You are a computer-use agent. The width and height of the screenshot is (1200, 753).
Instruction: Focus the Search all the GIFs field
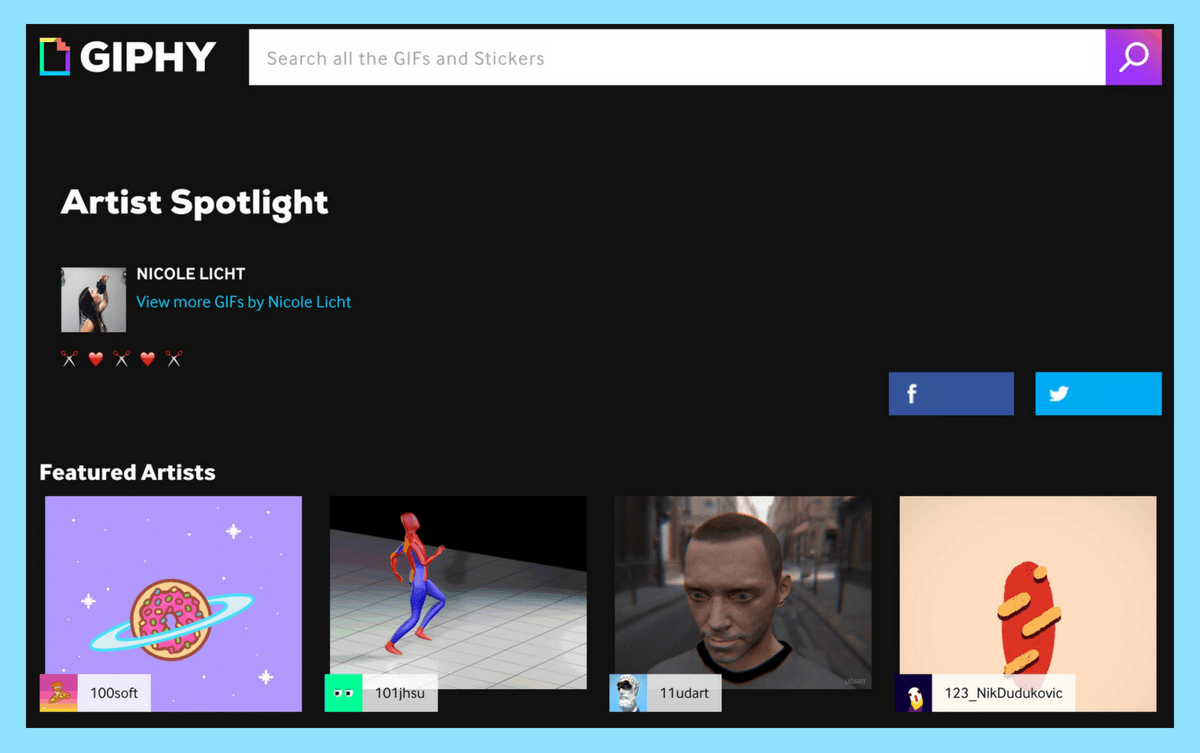[x=677, y=57]
